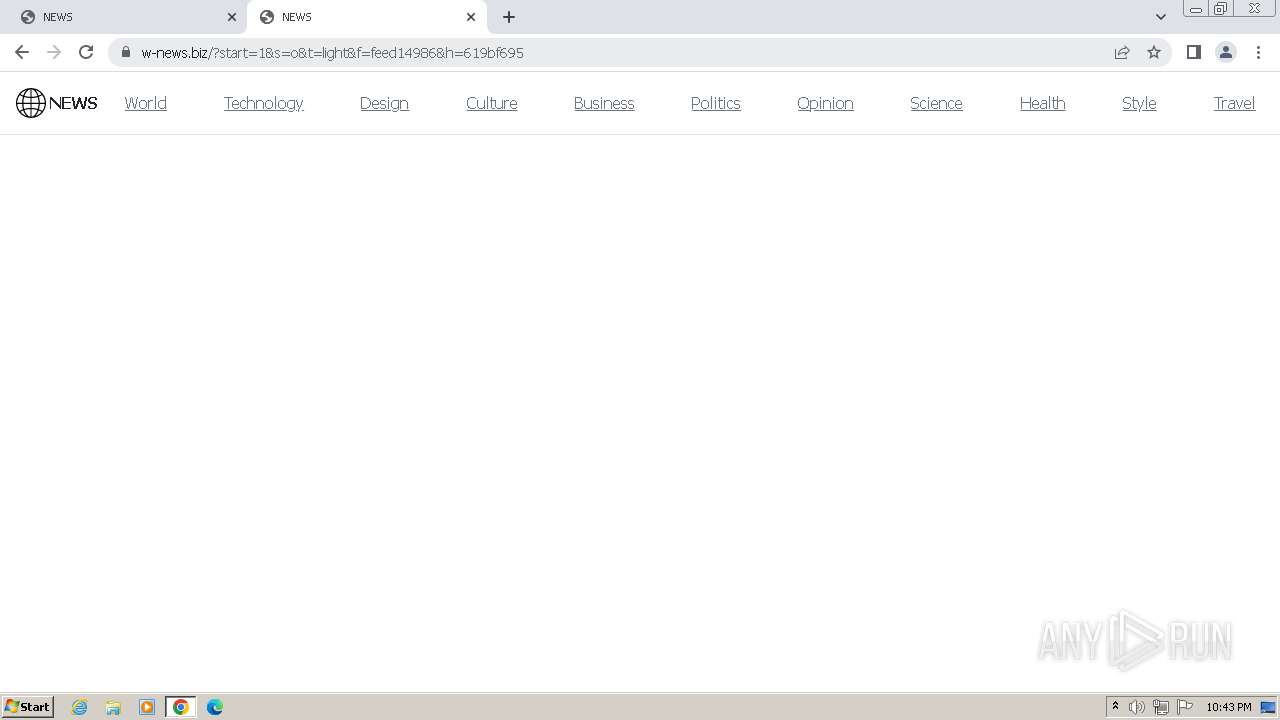Restore down the Chrome window
1280x720 pixels.
coord(1221,9)
